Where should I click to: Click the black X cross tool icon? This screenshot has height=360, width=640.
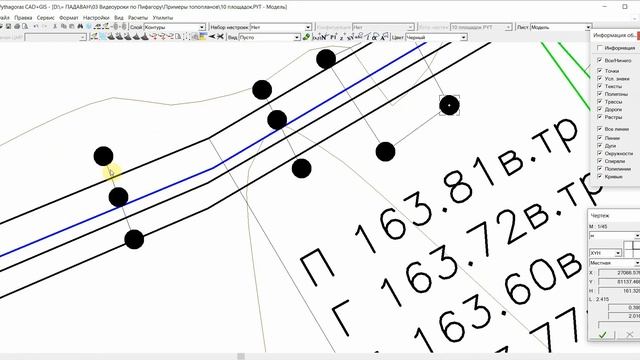(220, 37)
